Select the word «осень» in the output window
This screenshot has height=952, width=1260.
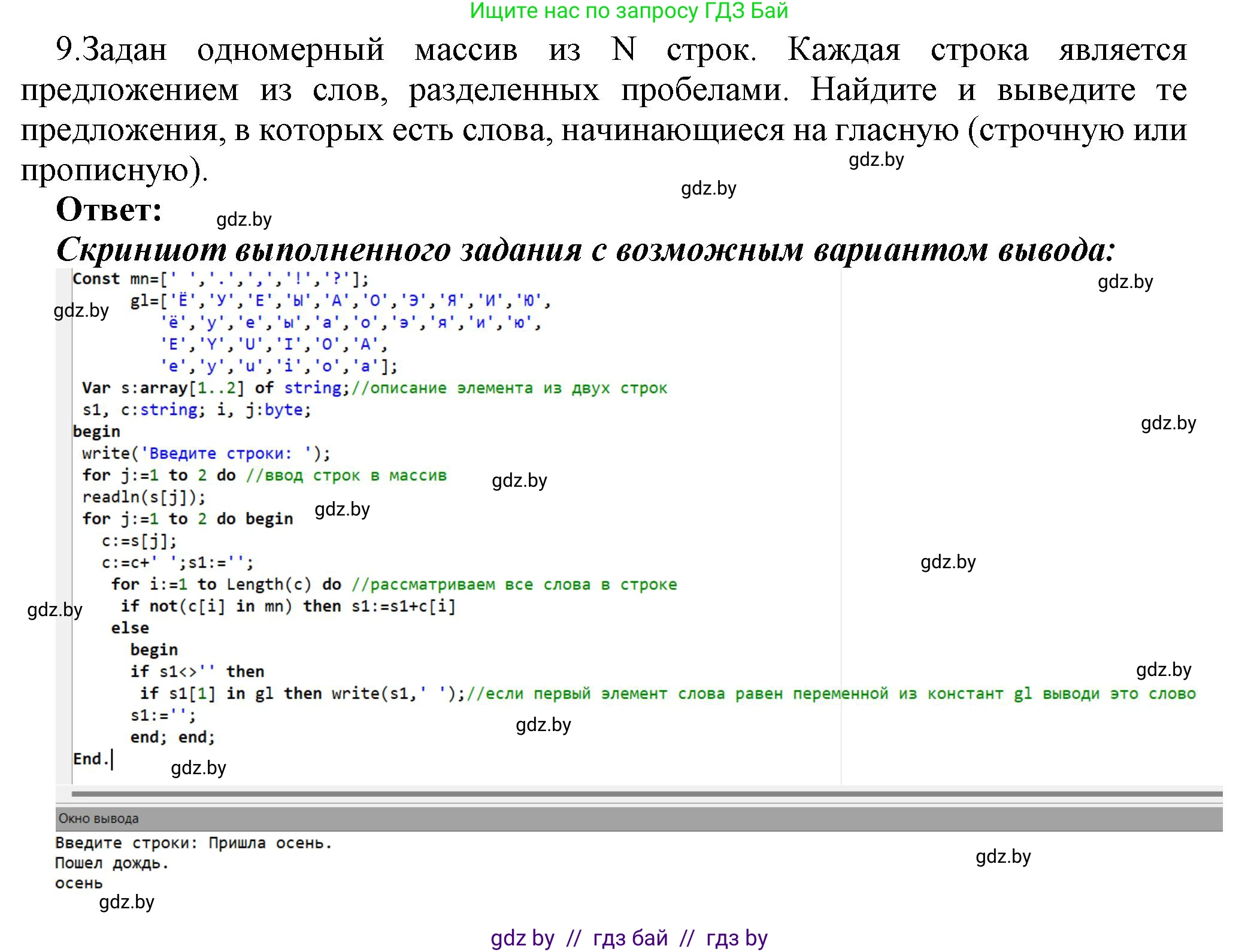[78, 883]
